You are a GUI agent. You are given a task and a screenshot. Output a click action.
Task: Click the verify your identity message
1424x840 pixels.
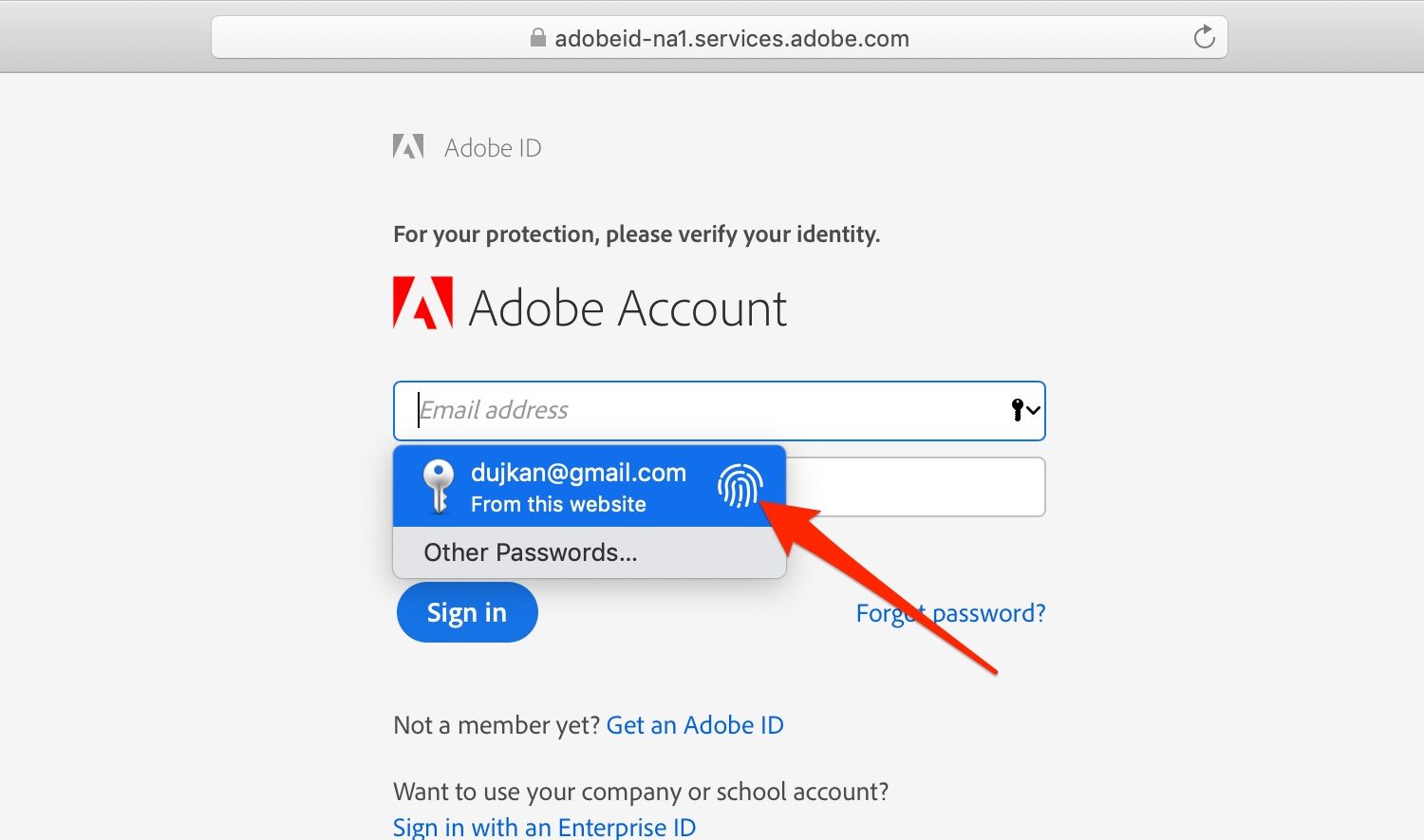(x=636, y=234)
